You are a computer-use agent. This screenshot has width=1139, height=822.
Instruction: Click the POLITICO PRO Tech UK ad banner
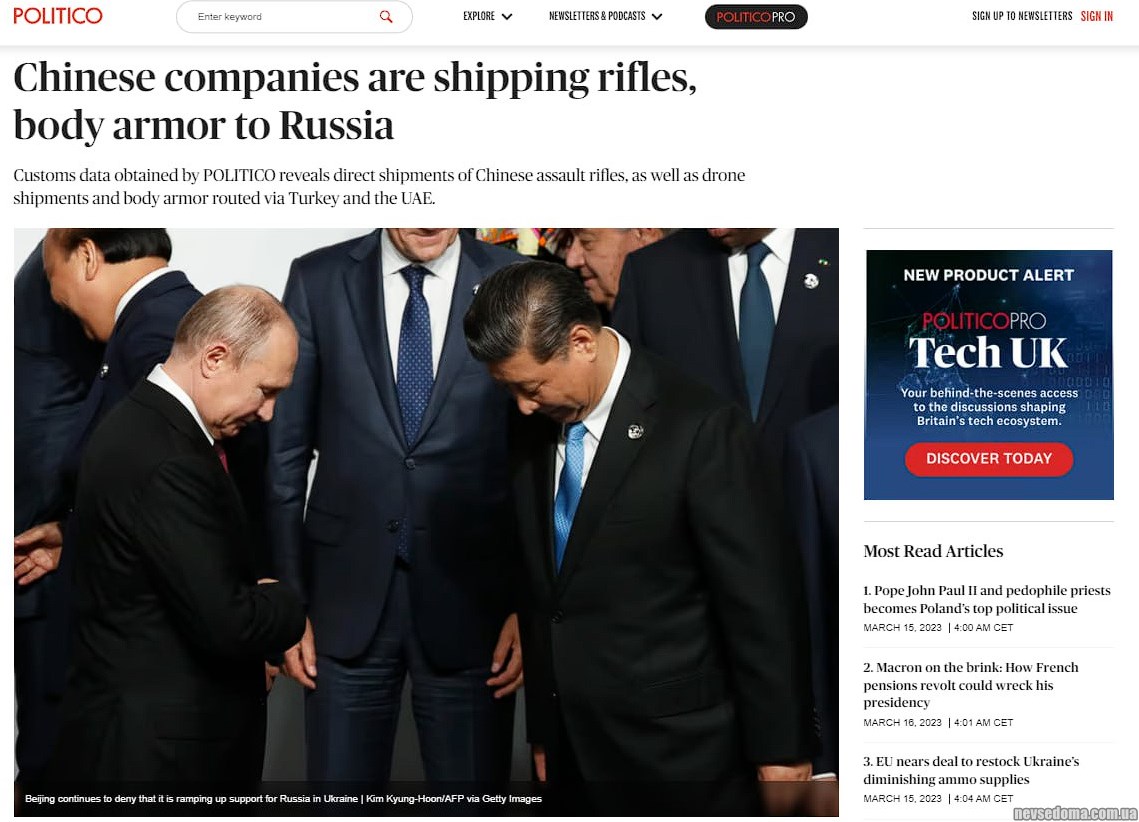pyautogui.click(x=988, y=375)
